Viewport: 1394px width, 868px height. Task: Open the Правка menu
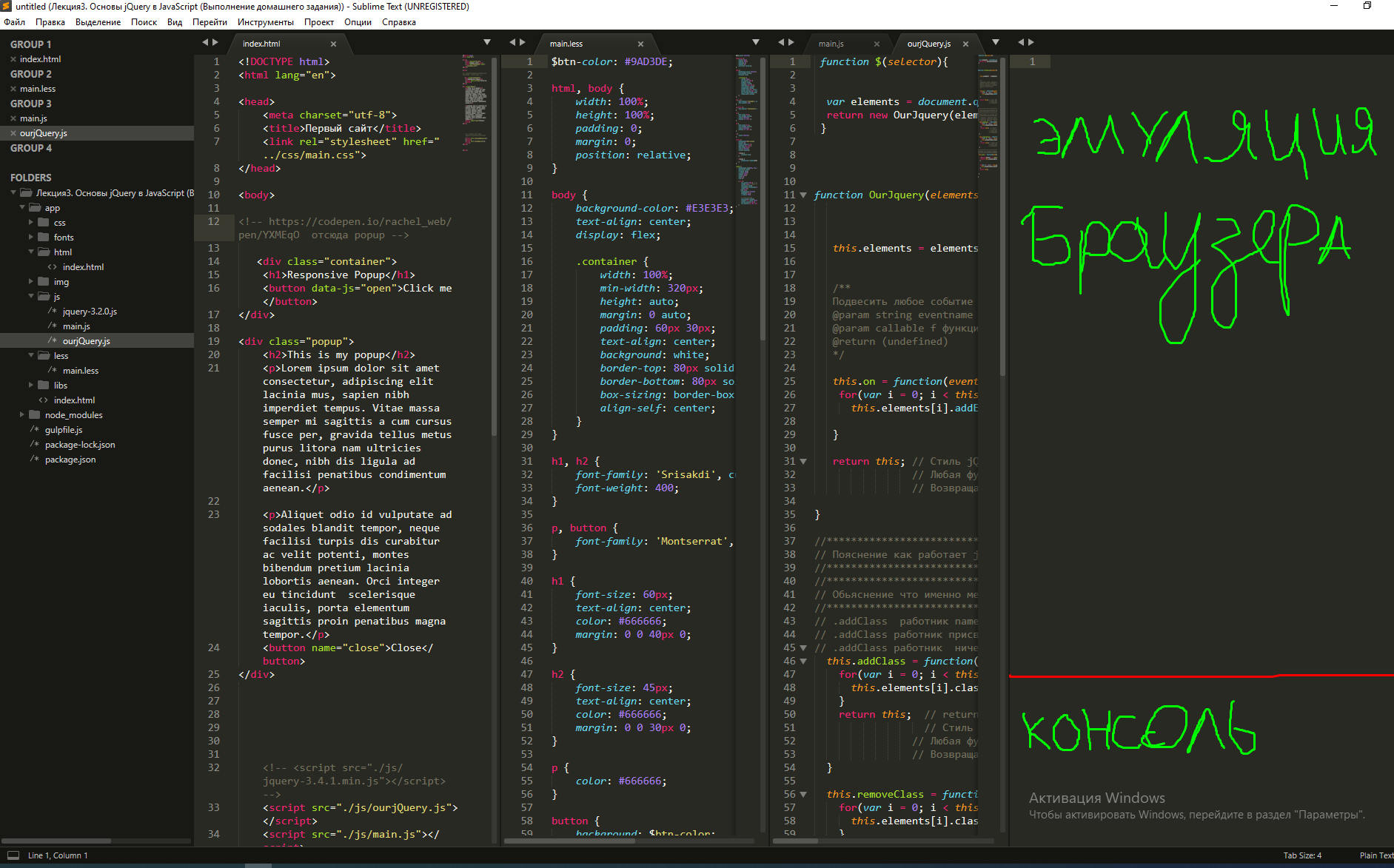[x=50, y=22]
